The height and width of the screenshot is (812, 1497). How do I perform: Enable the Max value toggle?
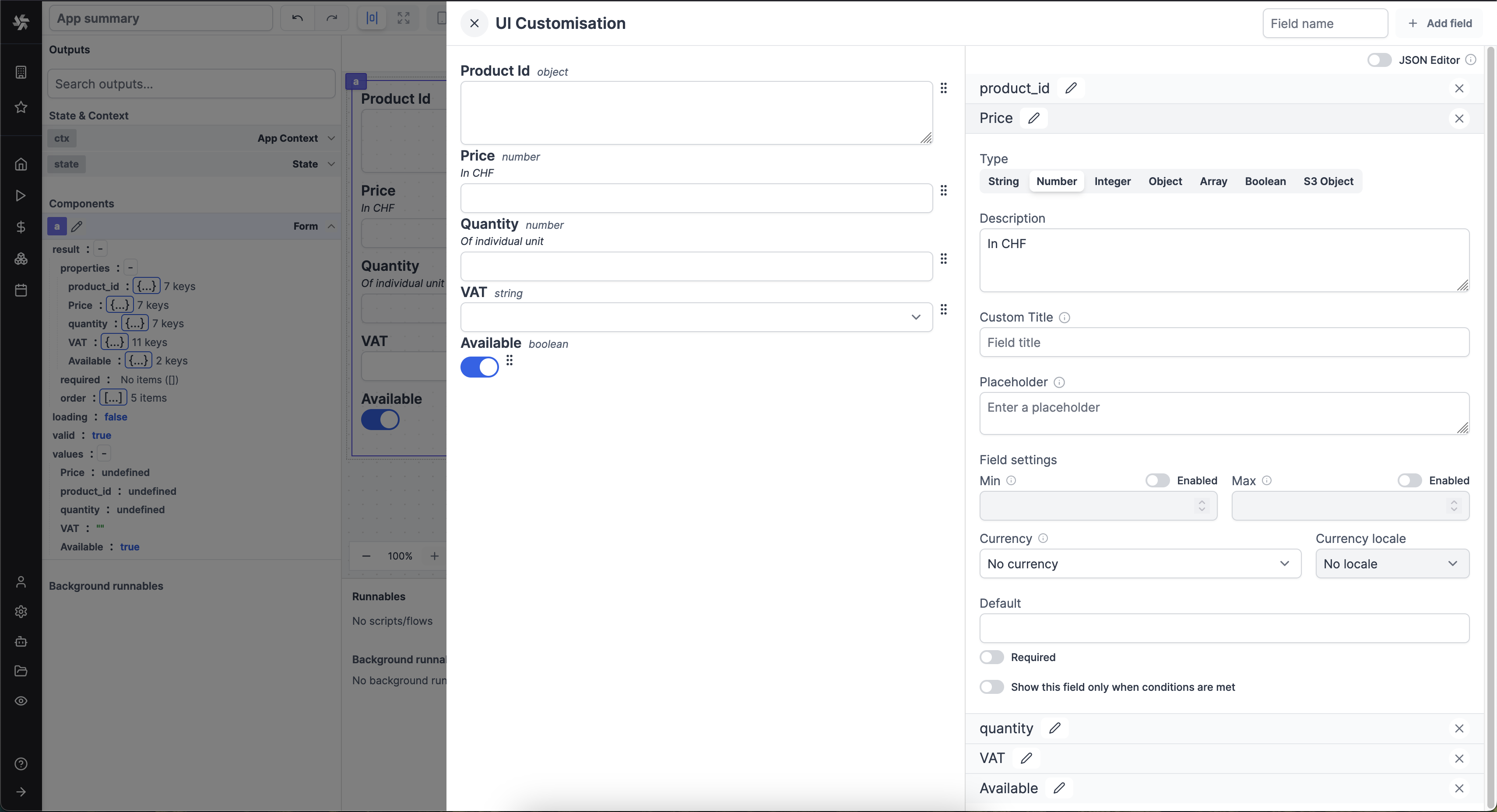tap(1409, 480)
